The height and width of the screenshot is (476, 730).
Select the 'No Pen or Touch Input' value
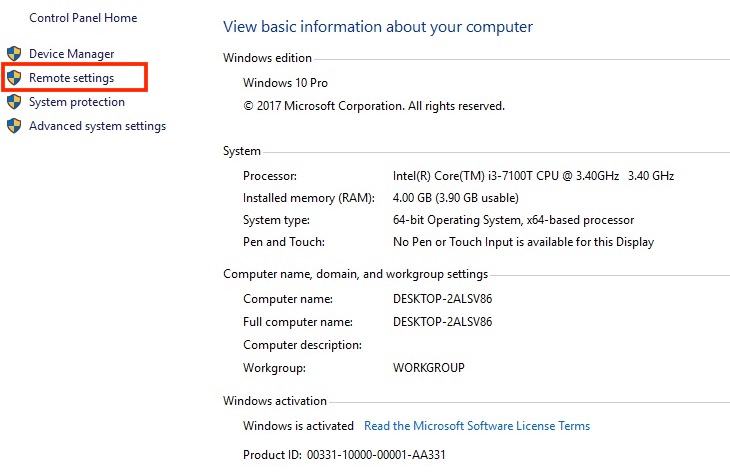click(523, 242)
